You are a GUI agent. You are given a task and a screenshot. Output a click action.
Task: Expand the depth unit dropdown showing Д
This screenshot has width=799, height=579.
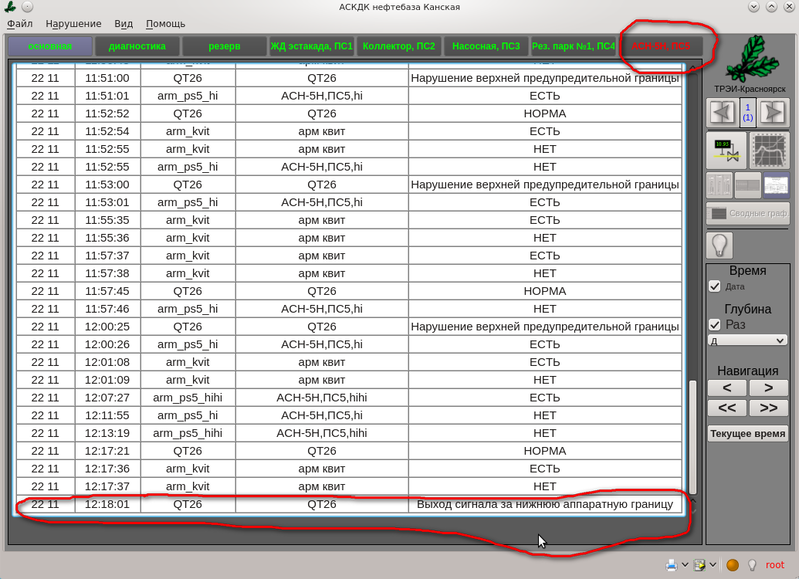(x=747, y=340)
